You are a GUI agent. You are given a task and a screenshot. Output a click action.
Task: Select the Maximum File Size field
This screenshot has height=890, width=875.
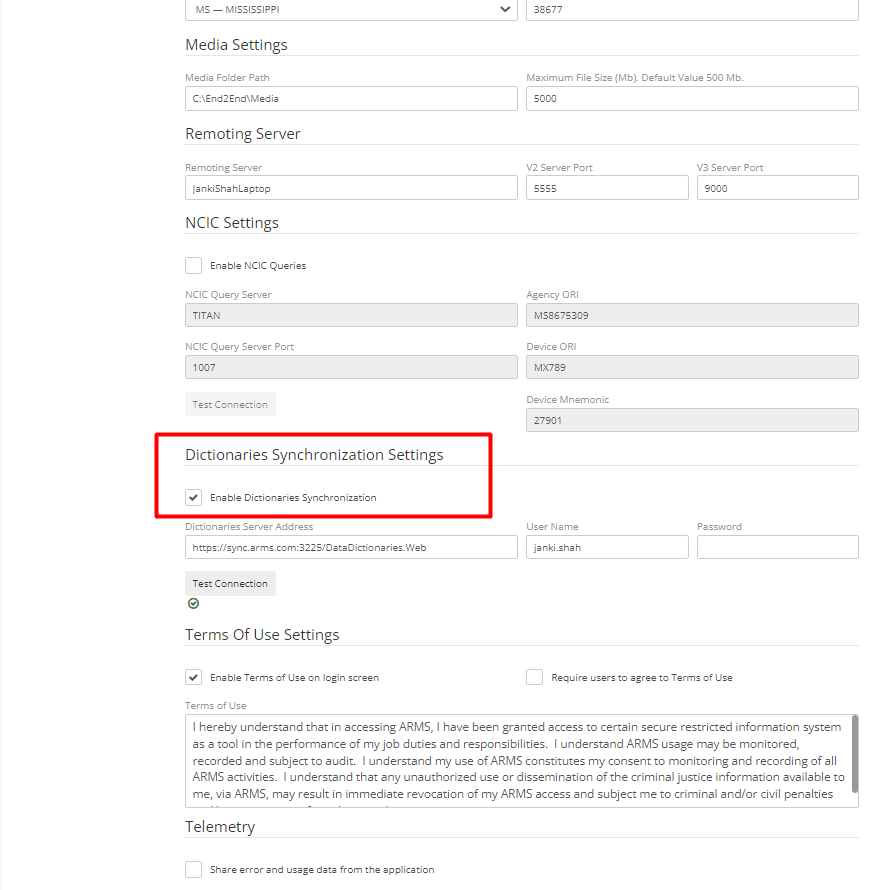point(690,98)
